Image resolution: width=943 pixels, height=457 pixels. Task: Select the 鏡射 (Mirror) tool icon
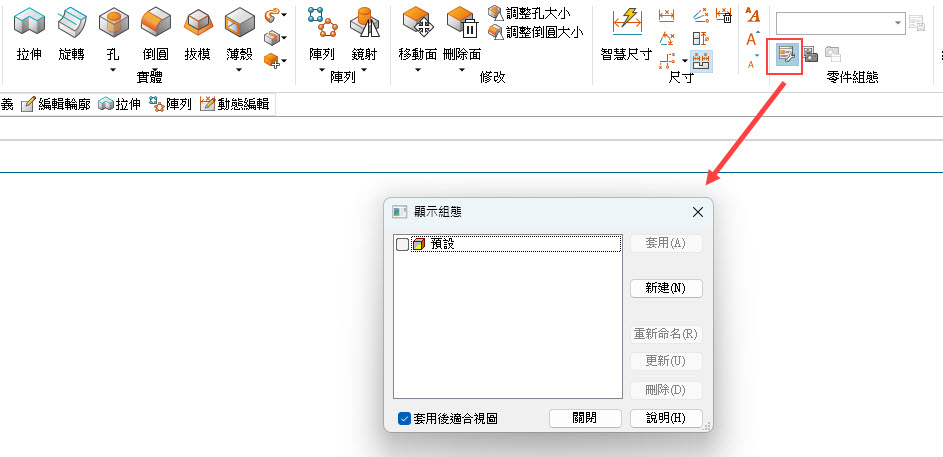pos(364,33)
